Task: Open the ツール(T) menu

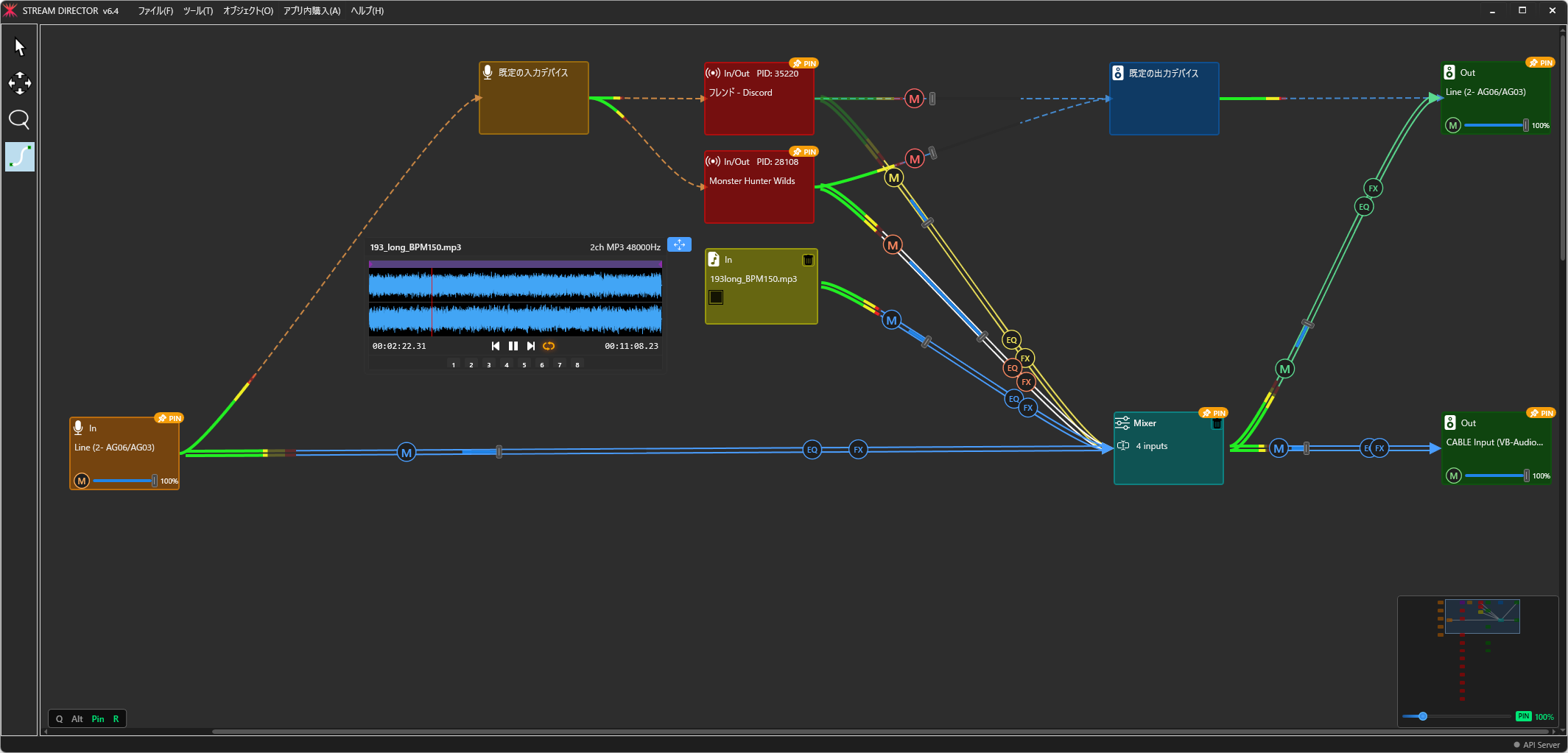Action: tap(198, 11)
